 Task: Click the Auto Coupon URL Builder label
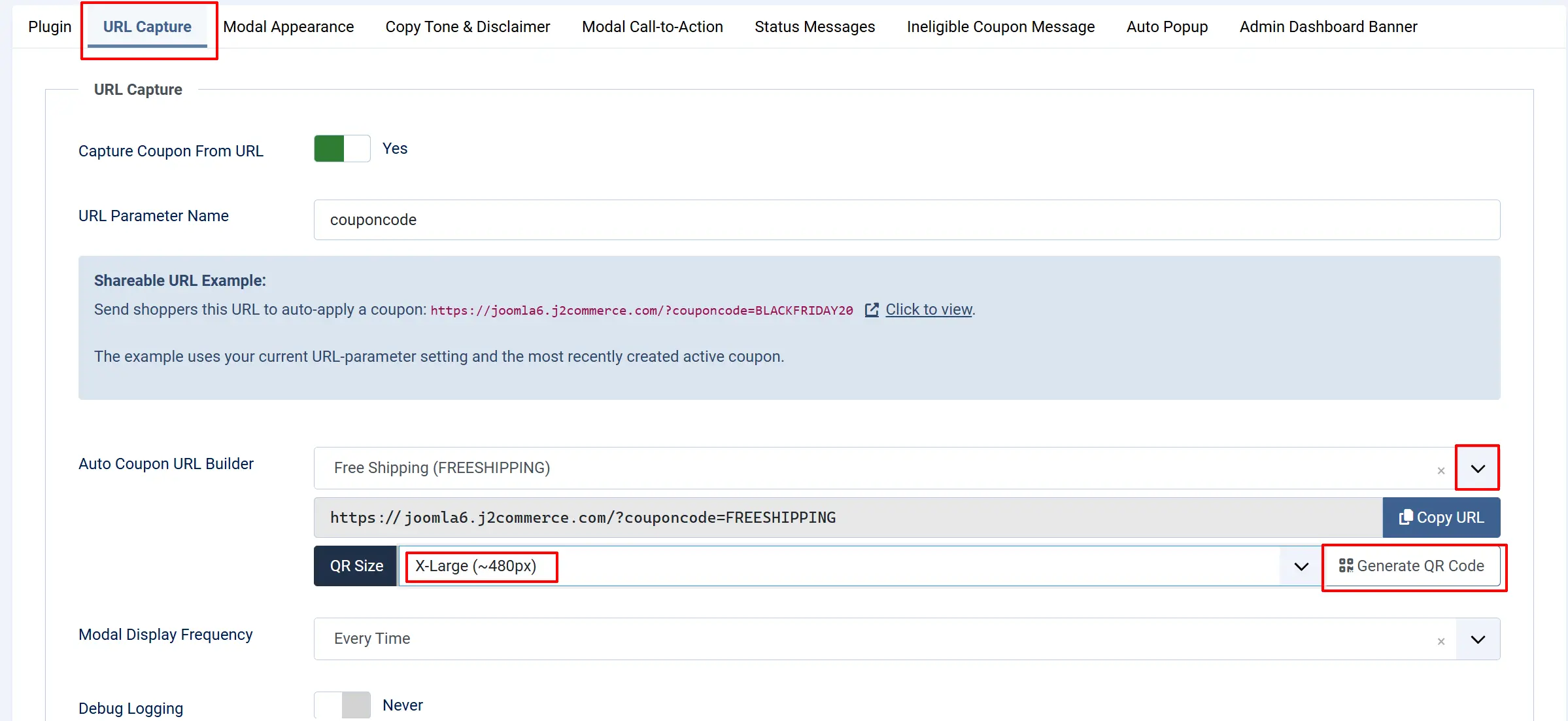pos(166,464)
